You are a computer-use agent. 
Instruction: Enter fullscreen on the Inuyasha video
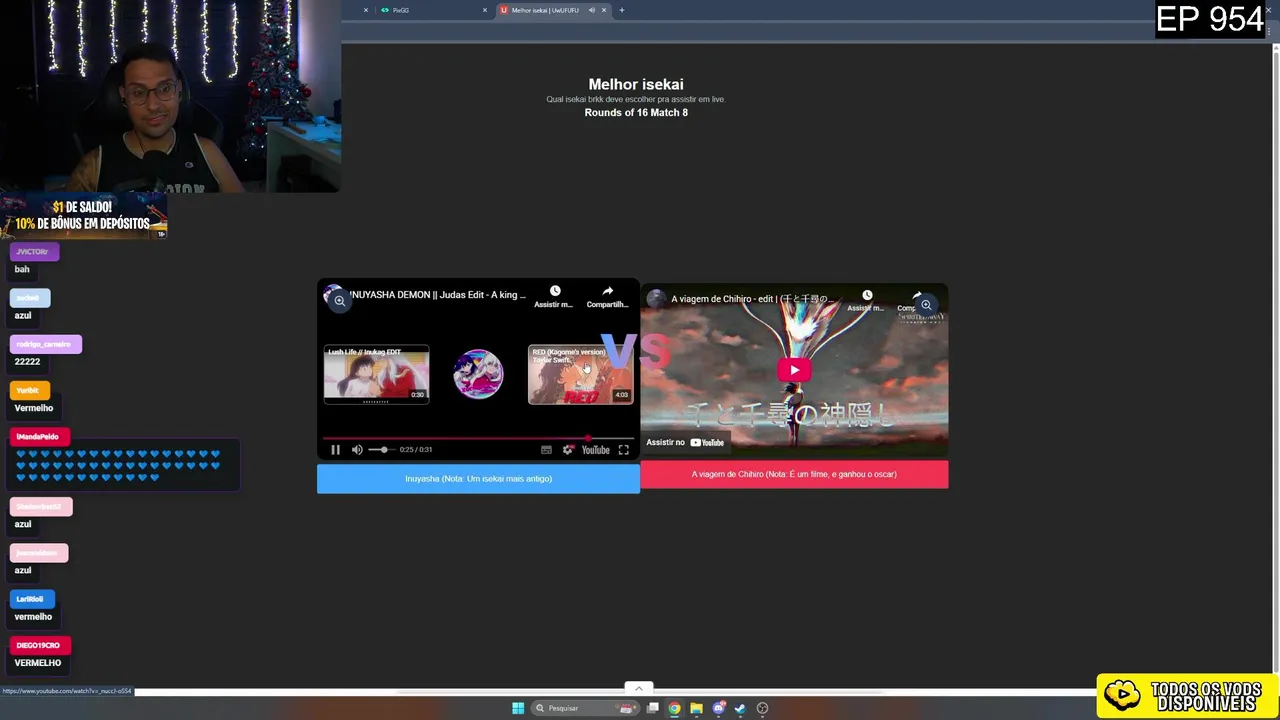pos(623,450)
